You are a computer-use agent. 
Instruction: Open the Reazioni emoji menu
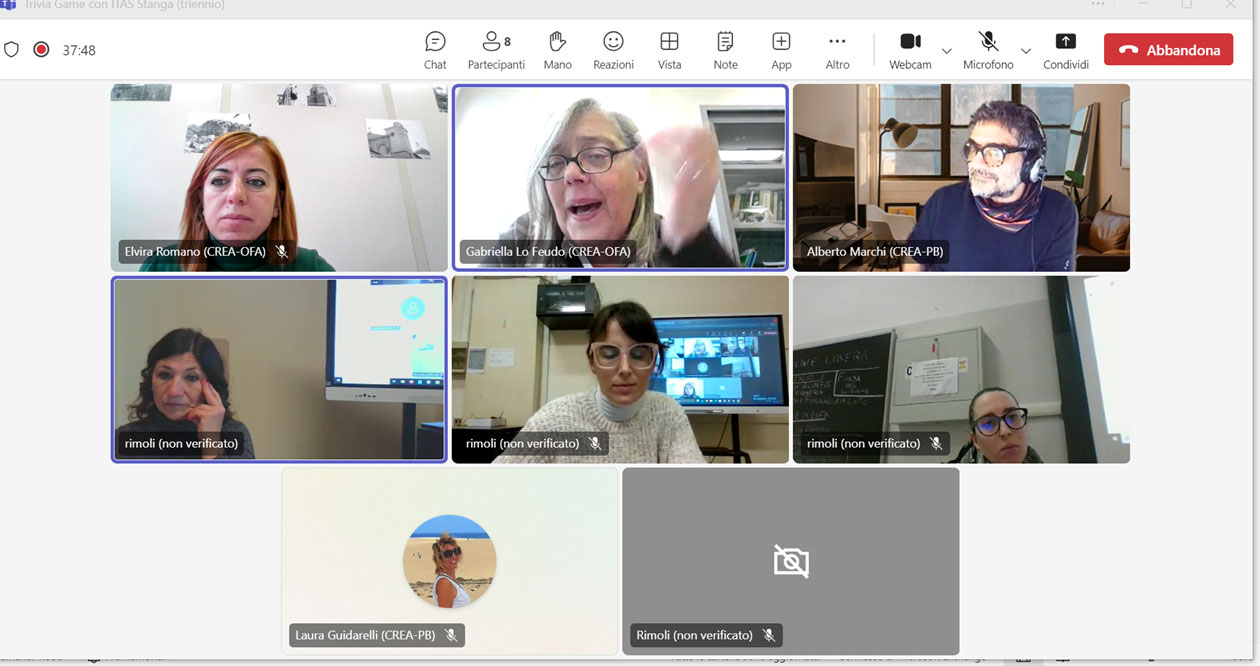(613, 50)
